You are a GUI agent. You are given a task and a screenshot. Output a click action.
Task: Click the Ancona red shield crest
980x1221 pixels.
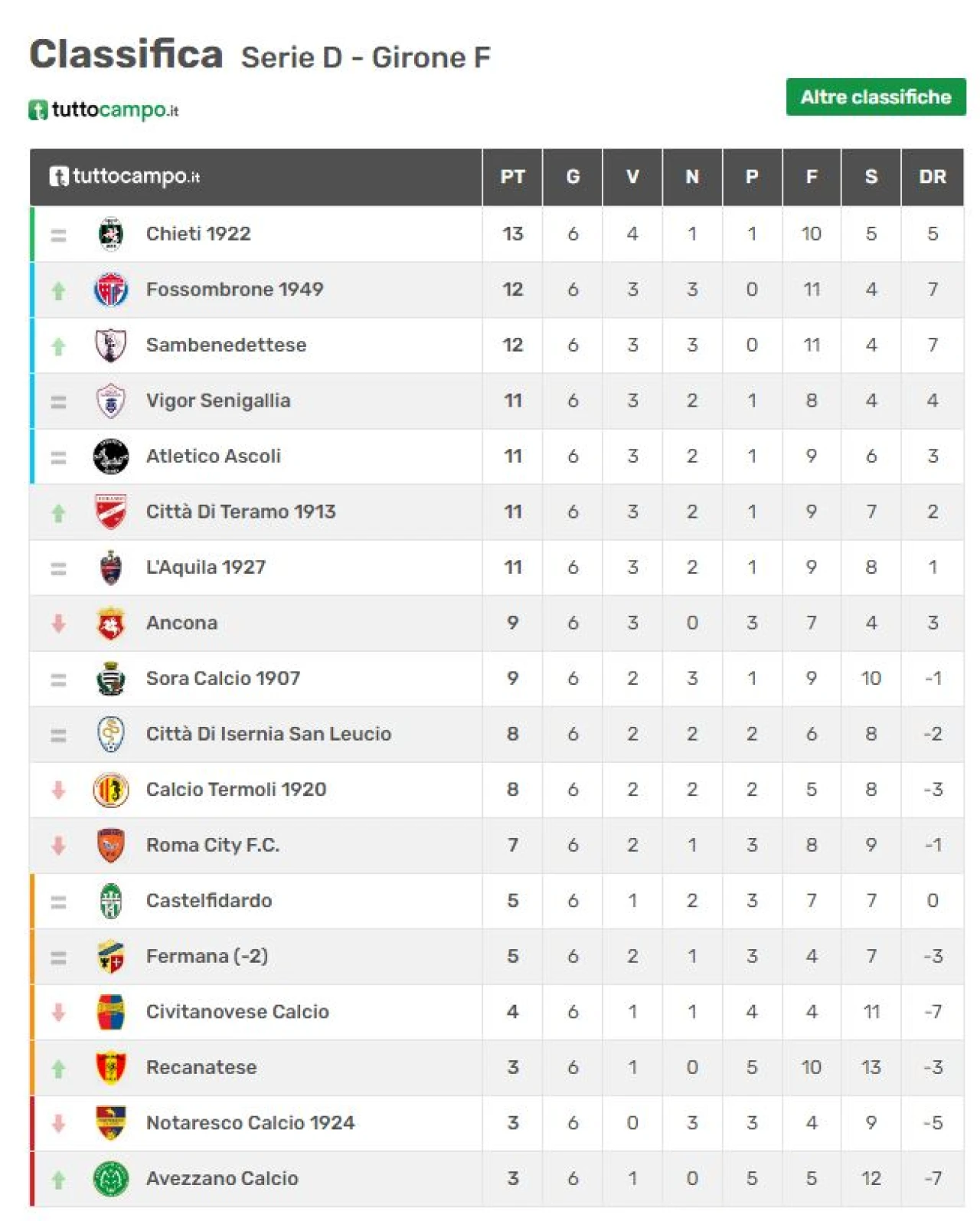[x=111, y=623]
